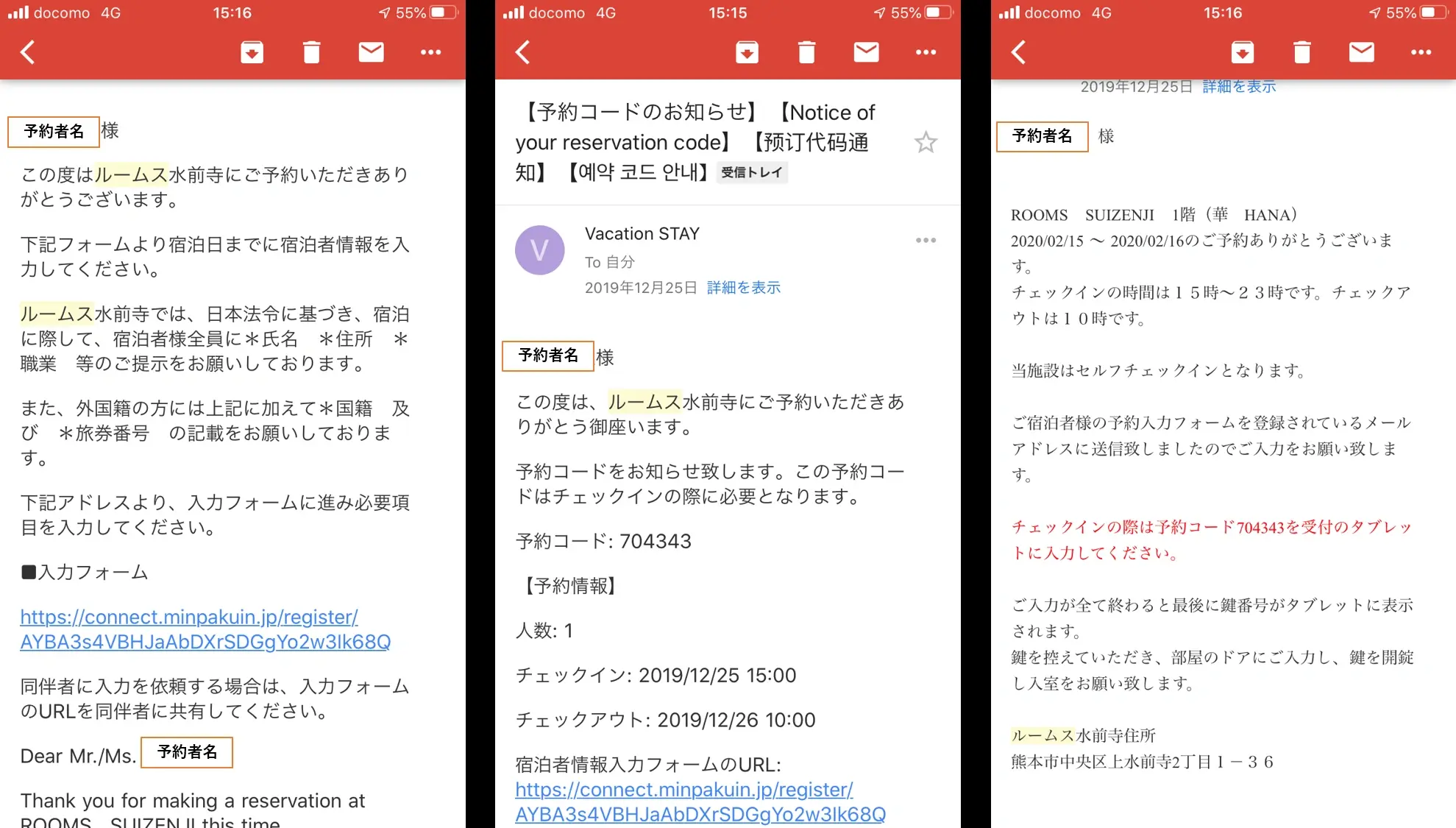Tap back arrow in left email screen
Screen dimensions: 1456x828
(28, 52)
